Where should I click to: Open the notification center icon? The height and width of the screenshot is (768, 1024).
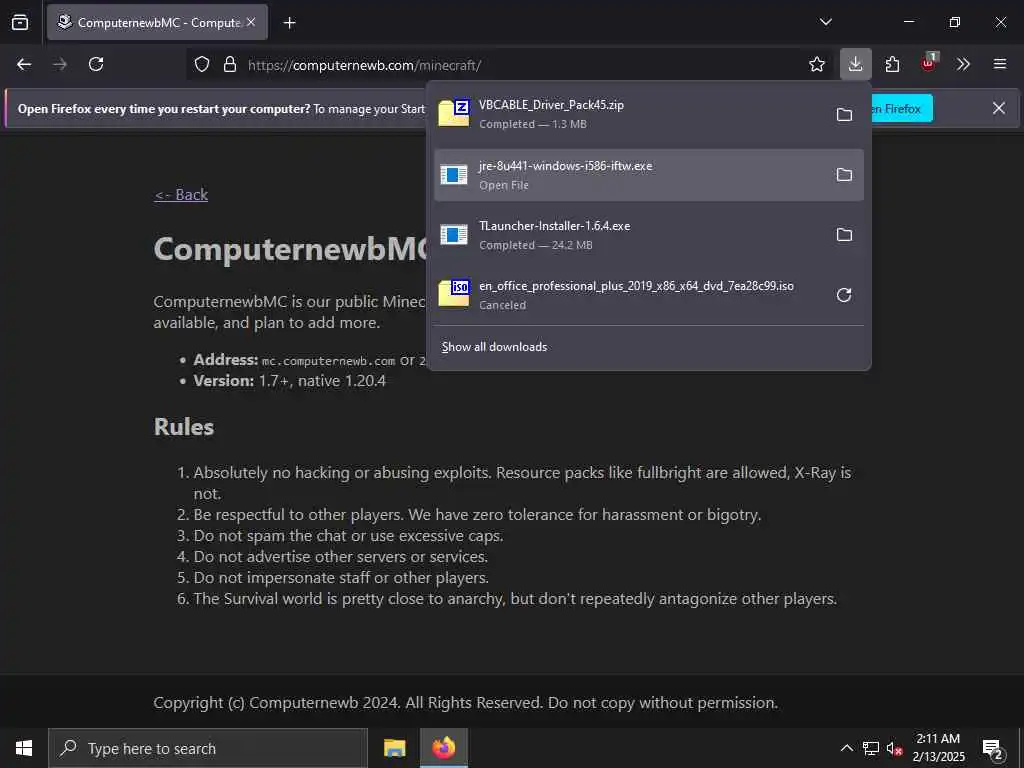tap(993, 749)
